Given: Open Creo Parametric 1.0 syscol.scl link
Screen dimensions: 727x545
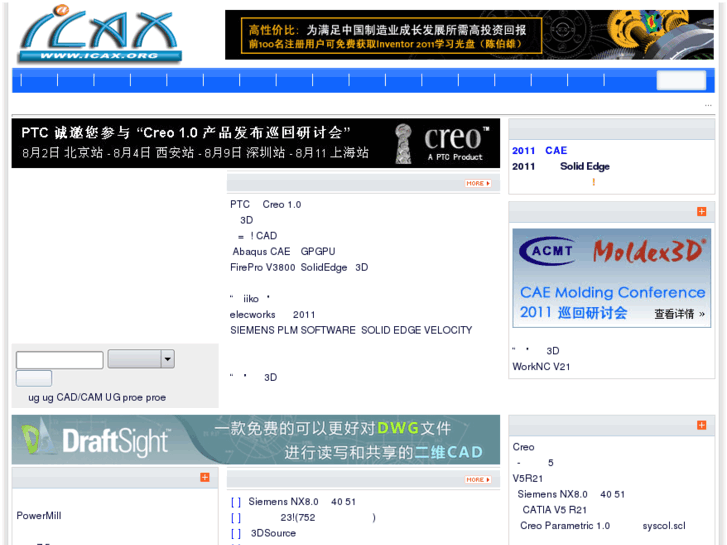Looking at the screenshot, I should click(x=603, y=526).
